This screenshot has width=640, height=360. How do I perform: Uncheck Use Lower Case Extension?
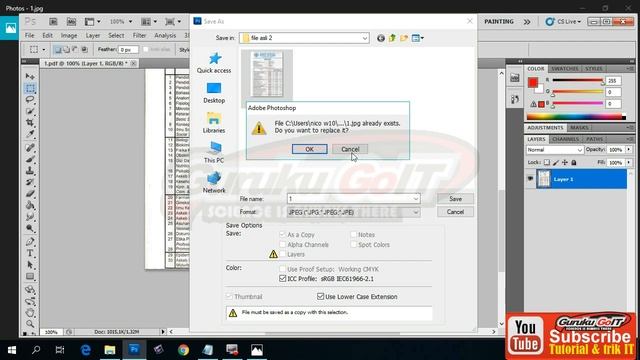coord(320,296)
